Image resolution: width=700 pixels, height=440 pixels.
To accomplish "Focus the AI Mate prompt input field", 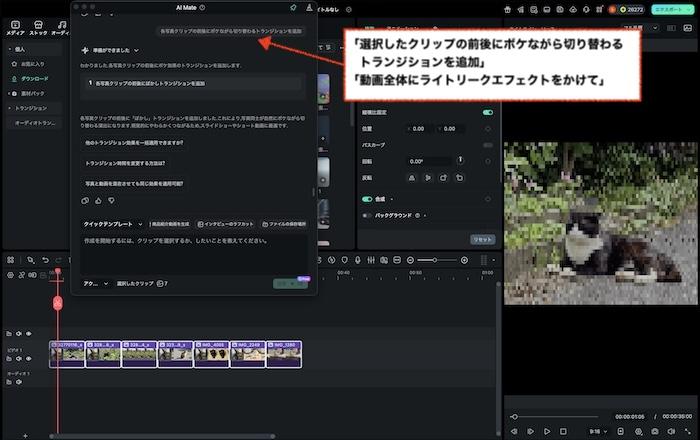I will click(x=194, y=255).
